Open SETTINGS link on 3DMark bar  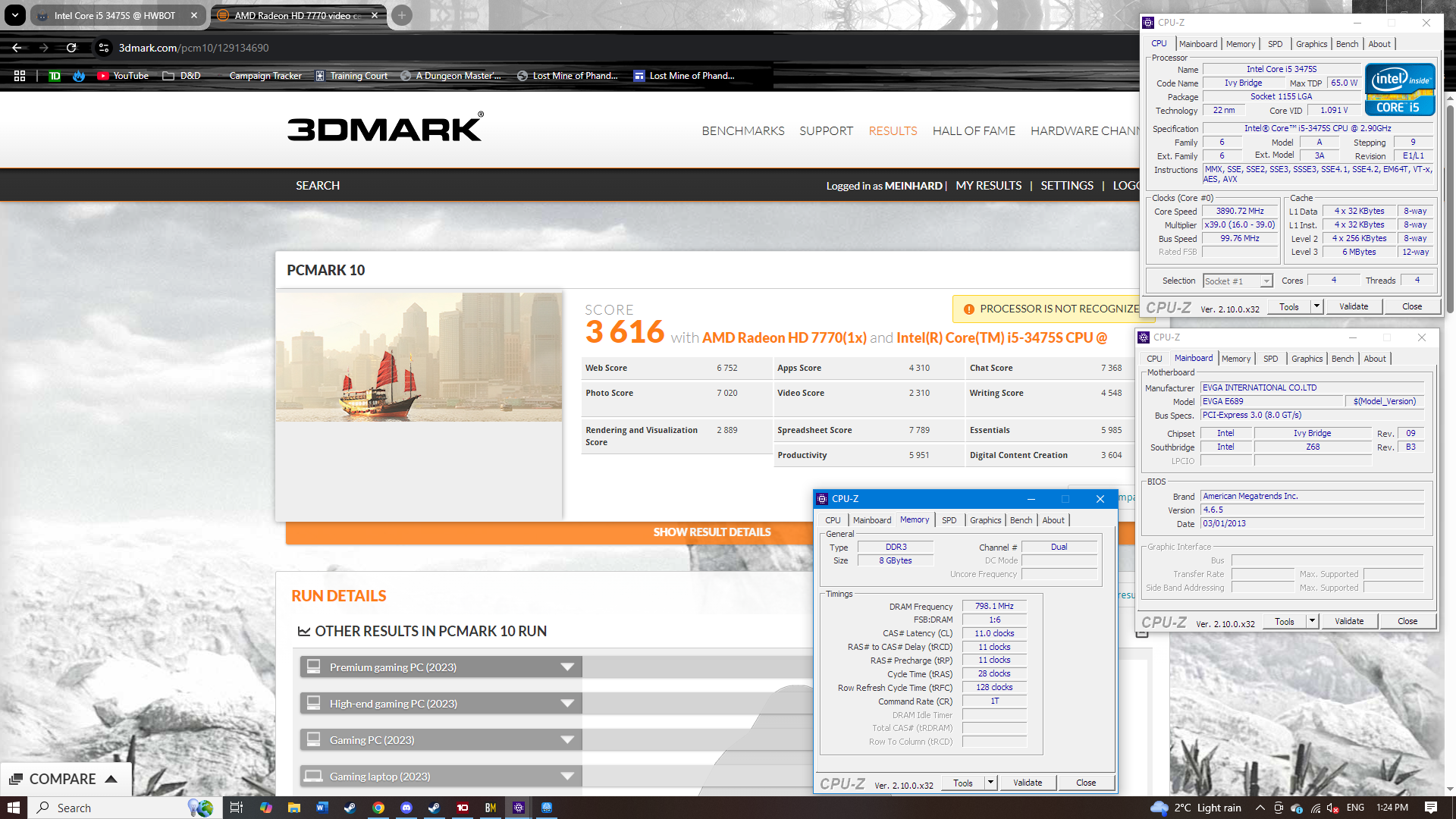[1067, 186]
